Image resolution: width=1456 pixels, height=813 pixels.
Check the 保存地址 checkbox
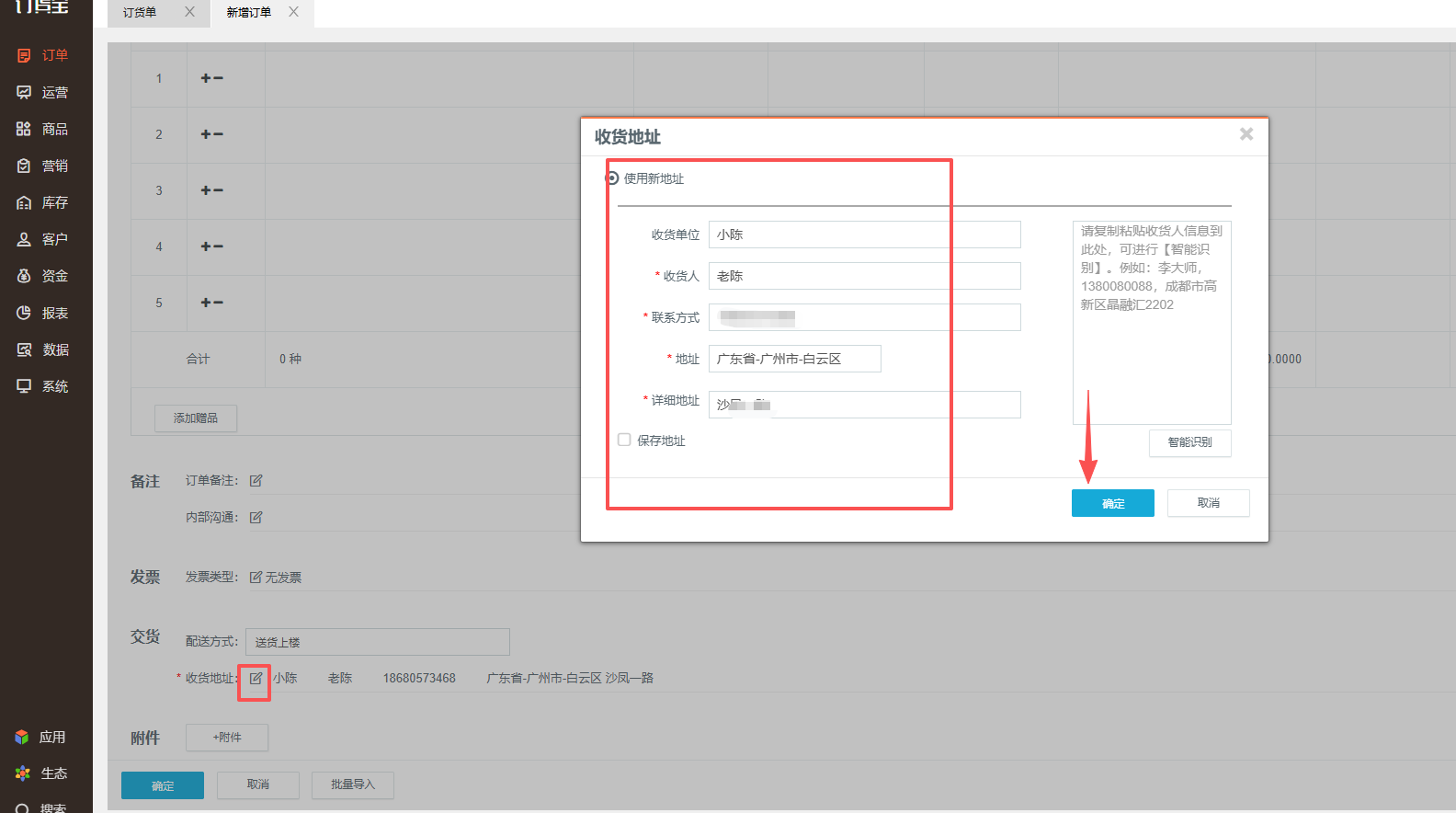tap(624, 440)
